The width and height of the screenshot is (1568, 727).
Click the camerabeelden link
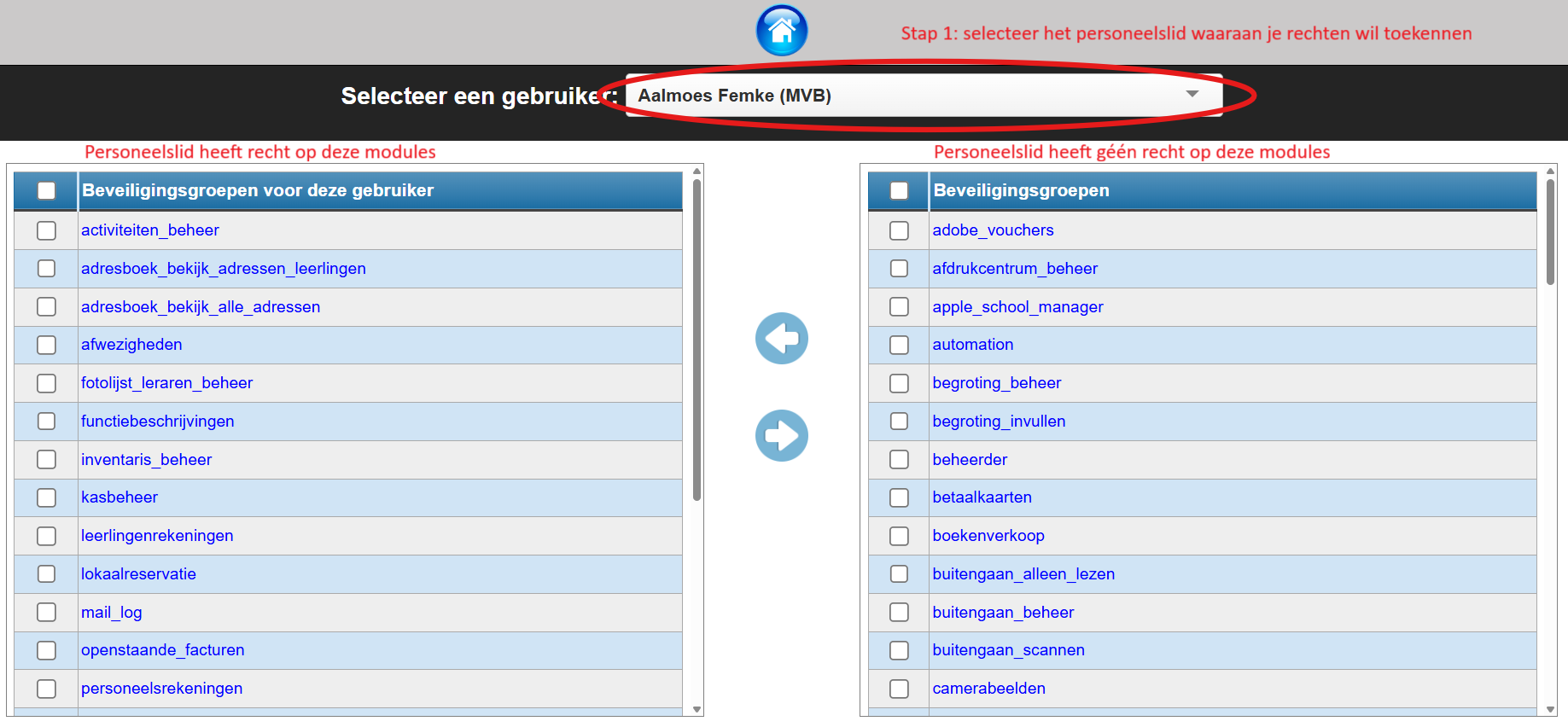pos(988,689)
